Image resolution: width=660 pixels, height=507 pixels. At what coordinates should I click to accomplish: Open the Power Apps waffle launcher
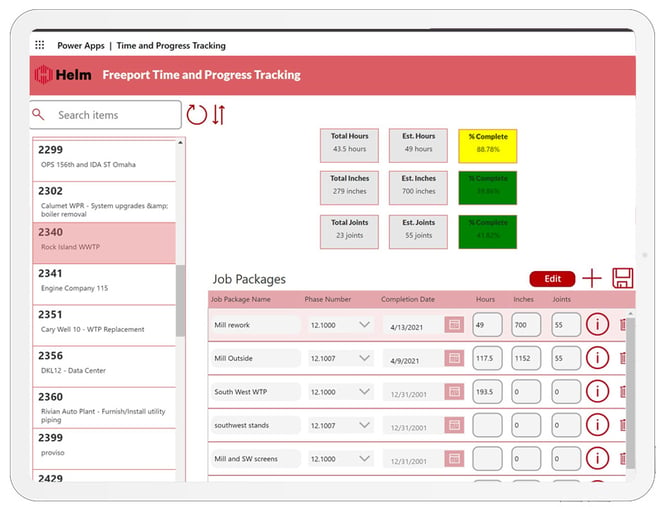40,45
